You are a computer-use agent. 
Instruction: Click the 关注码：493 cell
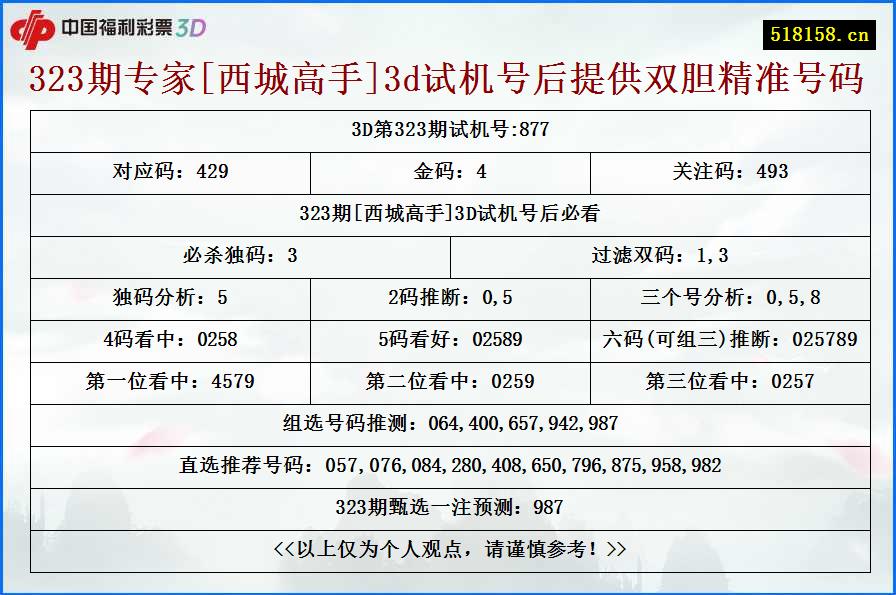point(731,171)
